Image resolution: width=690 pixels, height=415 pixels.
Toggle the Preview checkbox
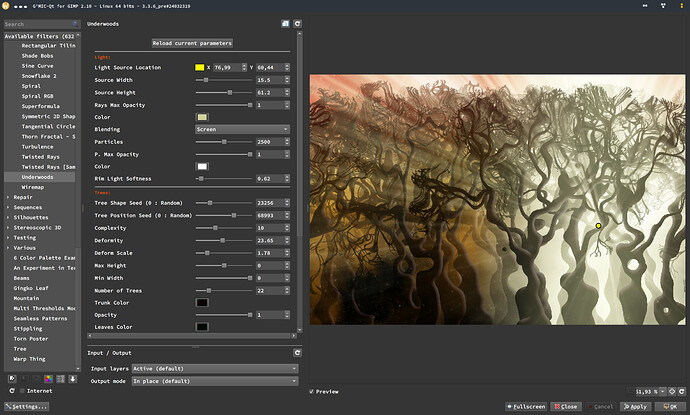pyautogui.click(x=313, y=391)
